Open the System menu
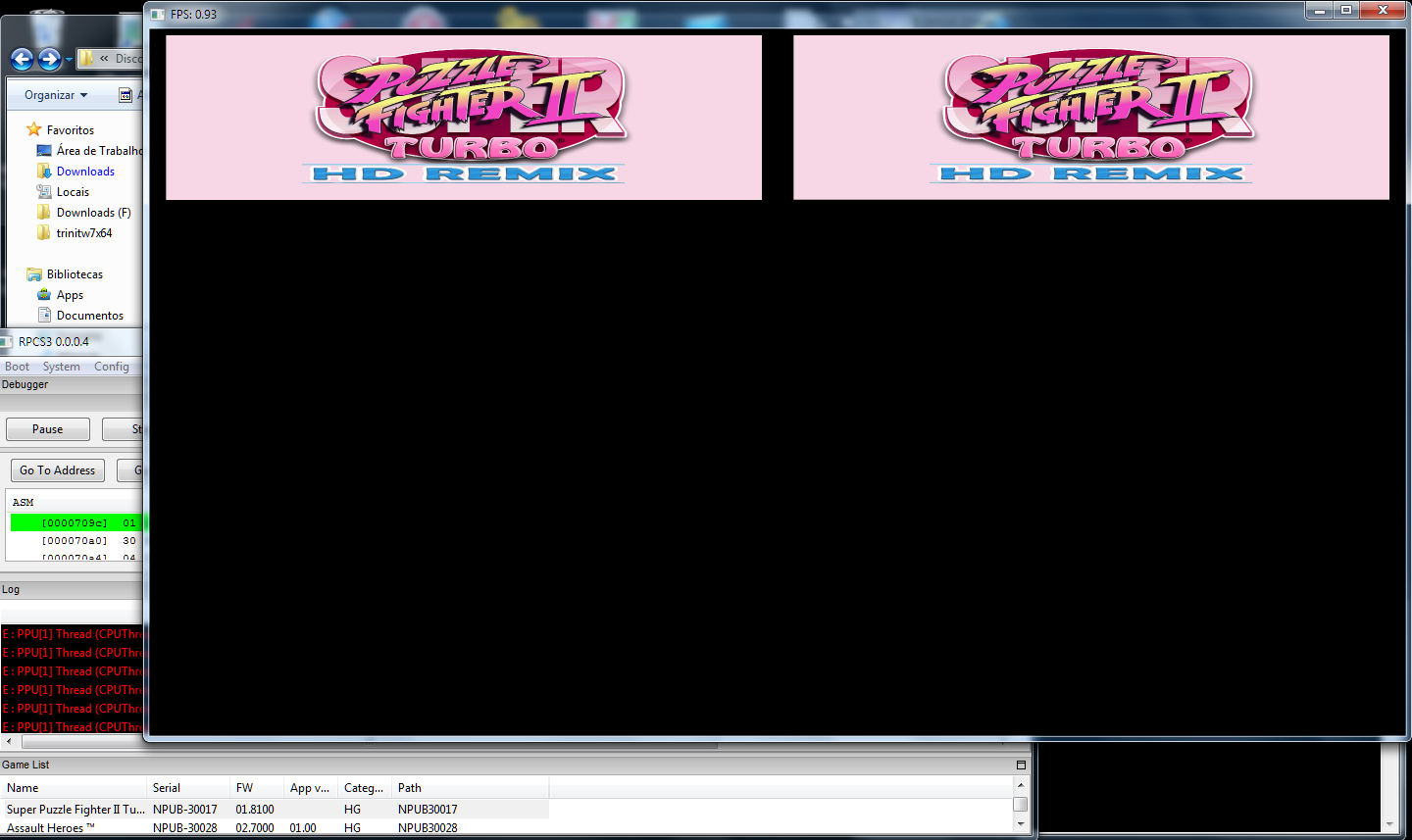Image resolution: width=1412 pixels, height=840 pixels. click(x=61, y=367)
